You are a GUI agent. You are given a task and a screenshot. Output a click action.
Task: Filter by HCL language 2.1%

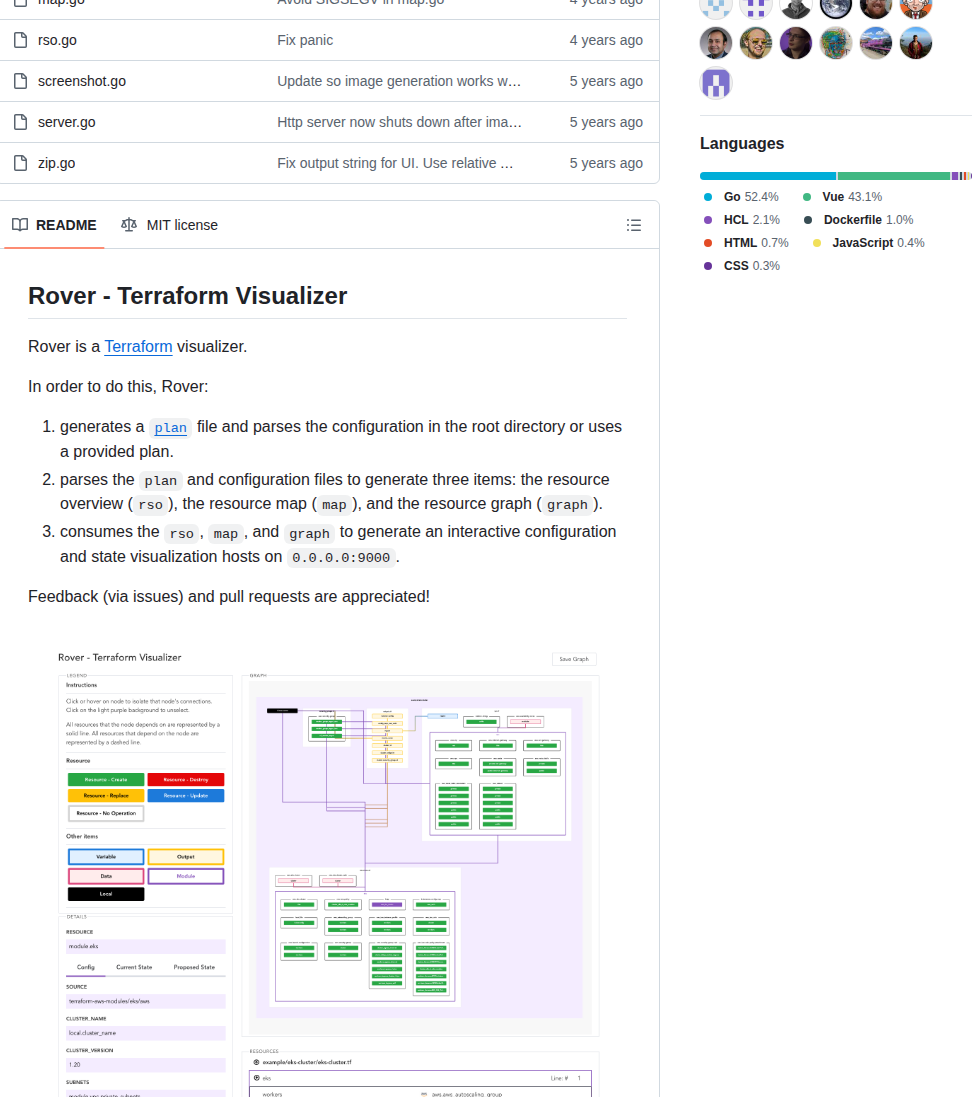pyautogui.click(x=742, y=220)
